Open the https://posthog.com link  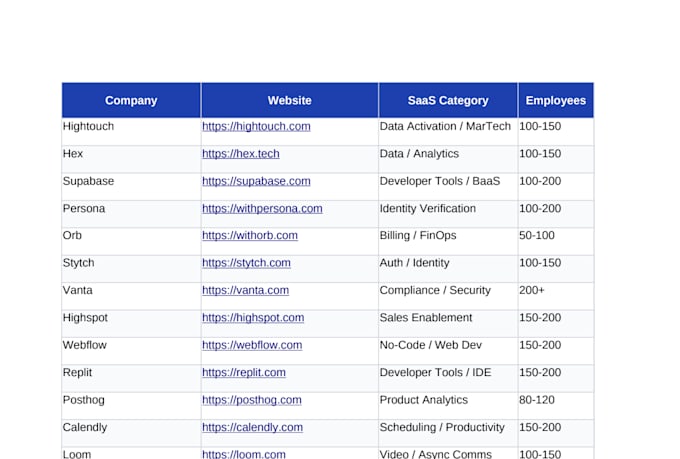click(252, 400)
